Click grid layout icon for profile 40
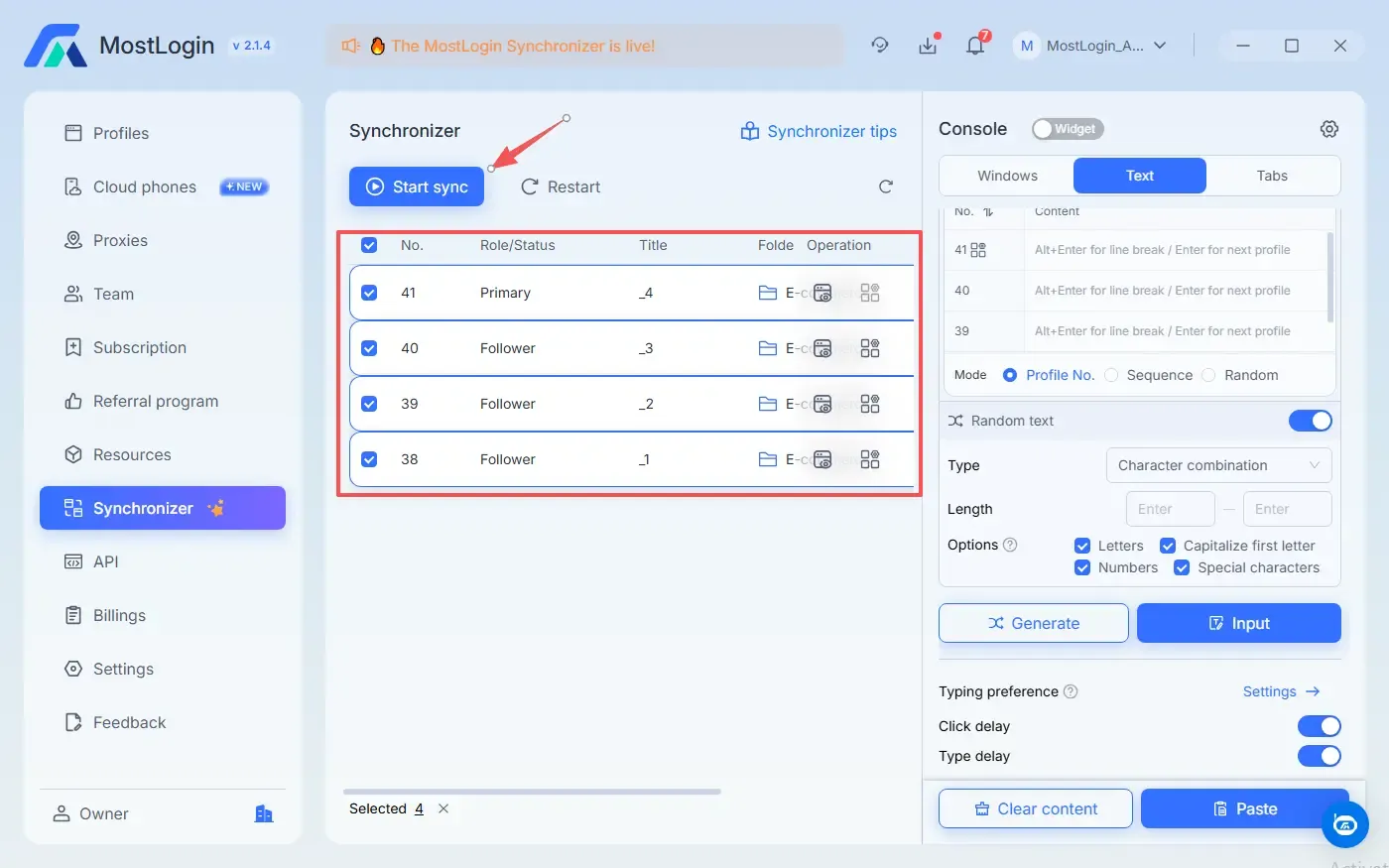This screenshot has width=1389, height=868. tap(870, 348)
